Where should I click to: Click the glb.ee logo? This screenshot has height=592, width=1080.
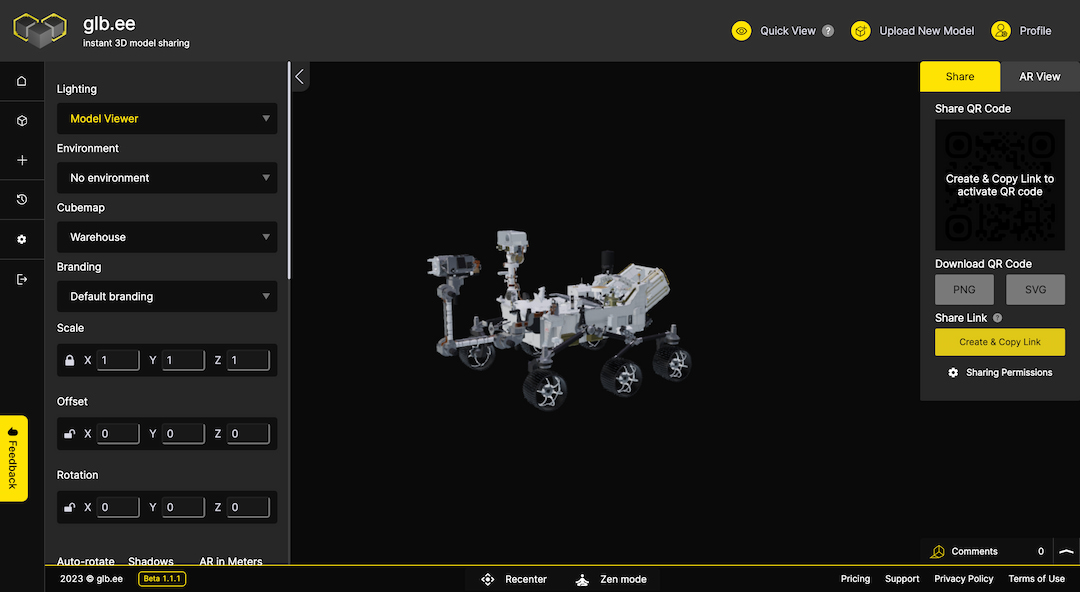pyautogui.click(x=40, y=31)
